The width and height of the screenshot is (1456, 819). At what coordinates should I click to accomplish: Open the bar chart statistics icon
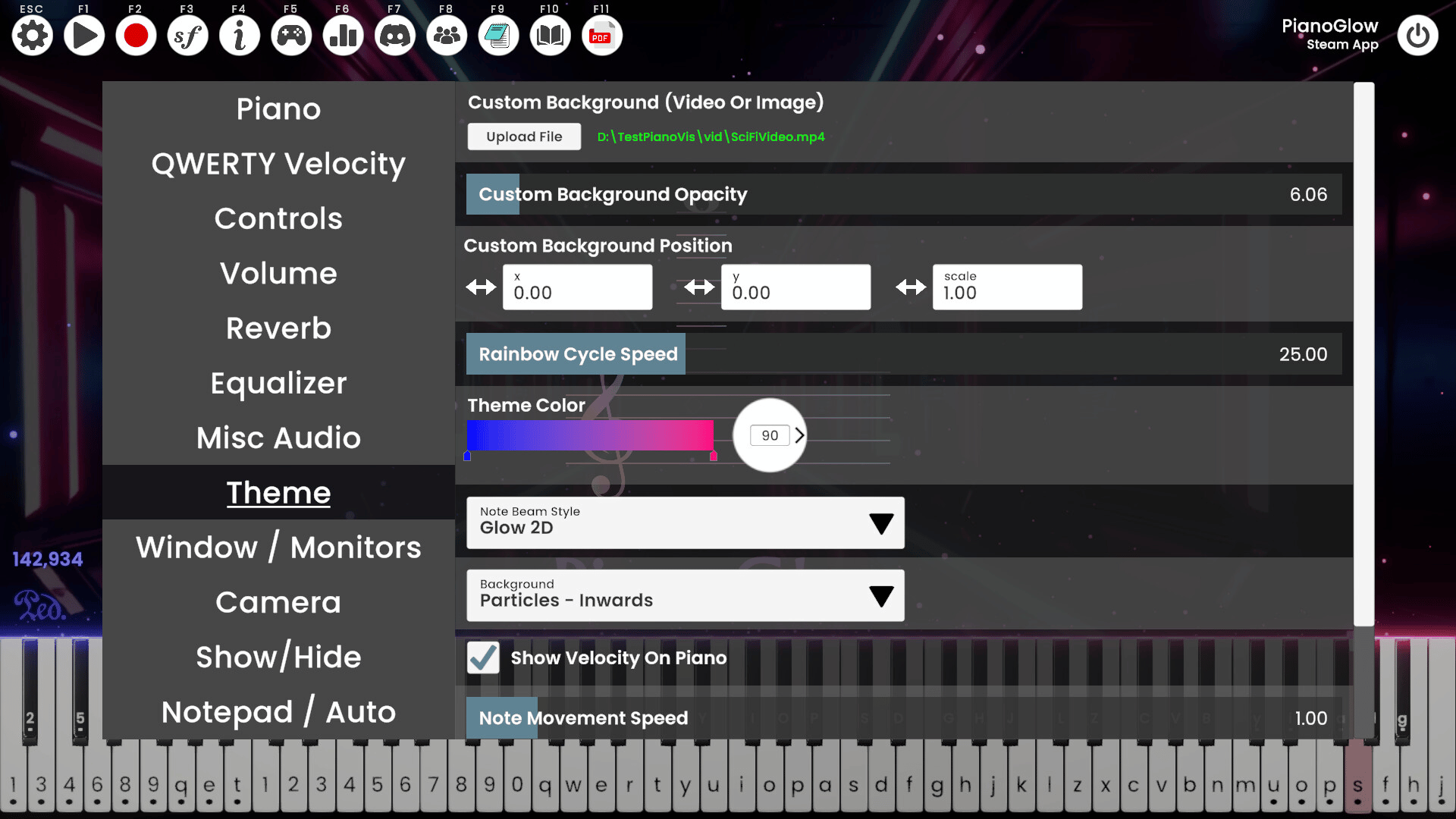[x=343, y=36]
